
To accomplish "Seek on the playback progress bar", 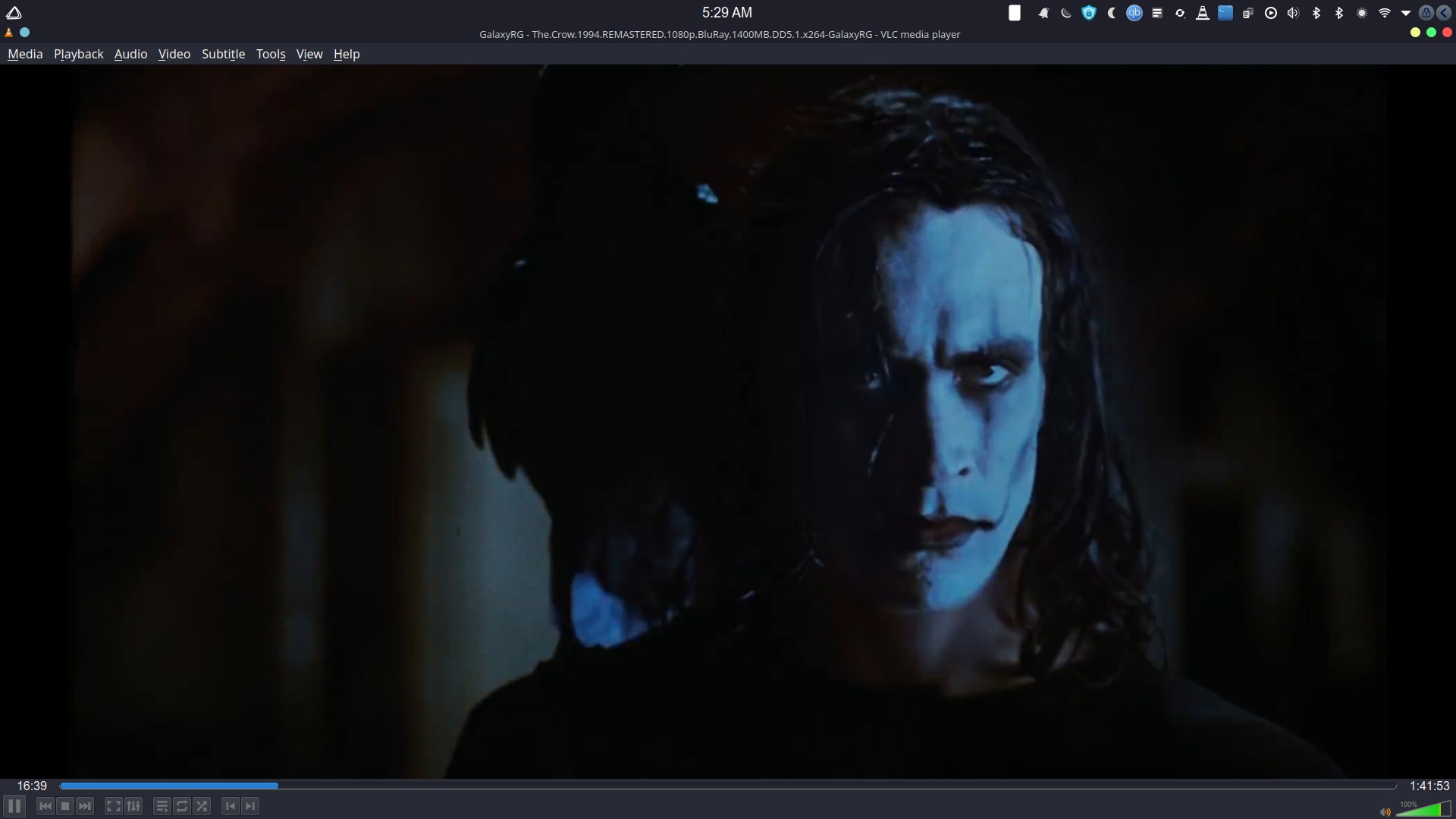I will (728, 786).
